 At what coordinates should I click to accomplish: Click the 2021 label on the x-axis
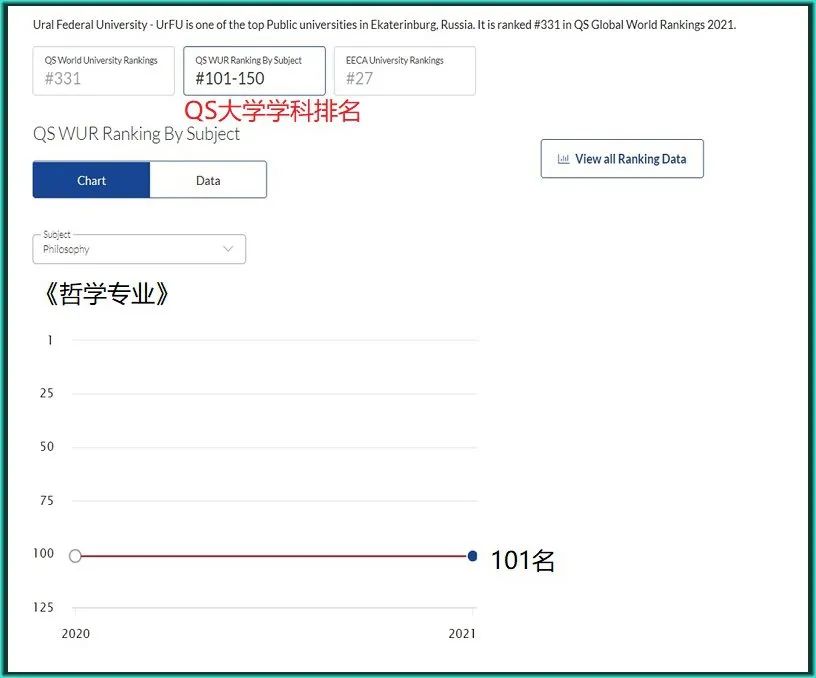click(461, 633)
